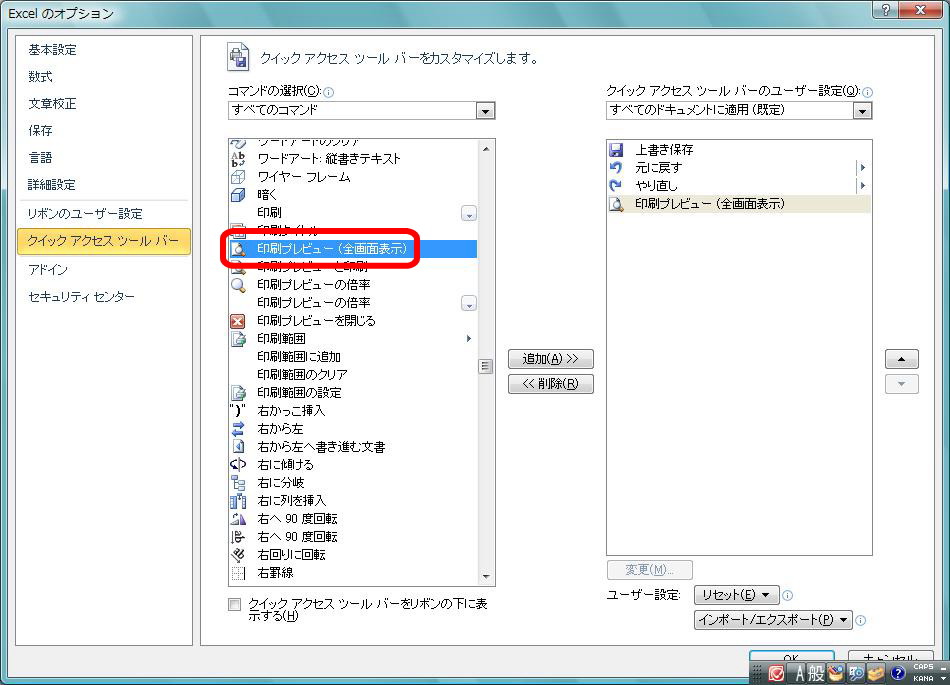Select the ワイヤー フレーム cube icon
Image resolution: width=950 pixels, height=685 pixels.
pyautogui.click(x=238, y=177)
